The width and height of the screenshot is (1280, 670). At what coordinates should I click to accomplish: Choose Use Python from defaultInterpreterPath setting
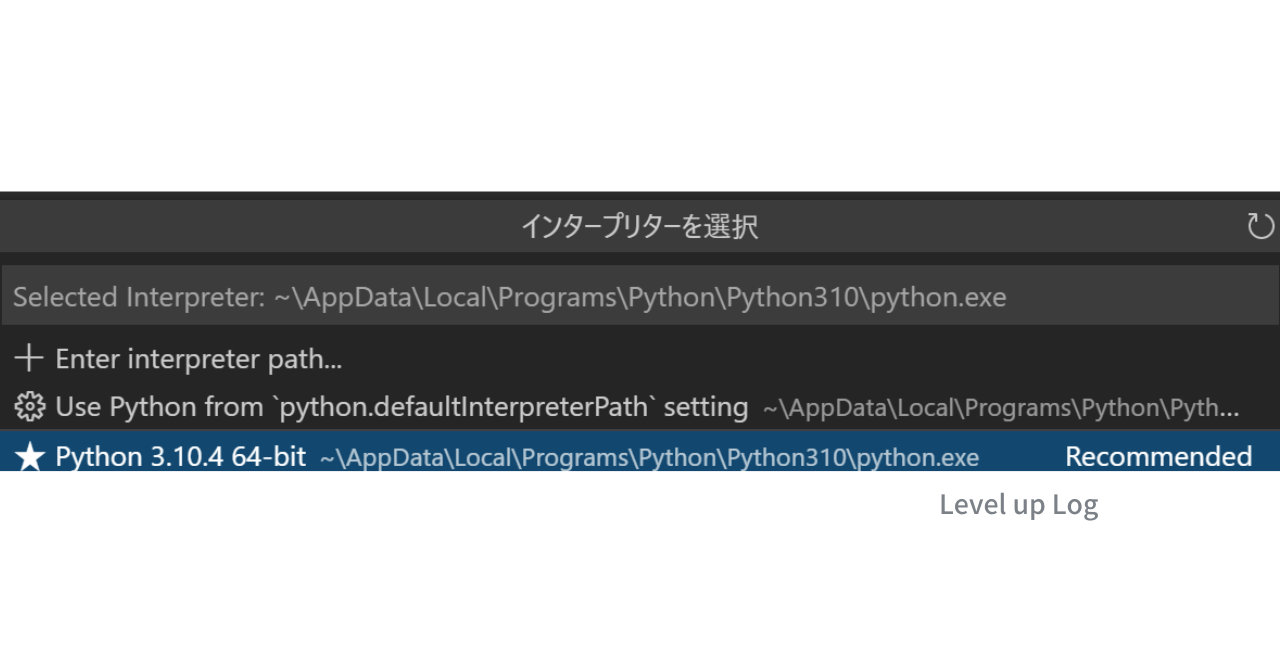400,406
